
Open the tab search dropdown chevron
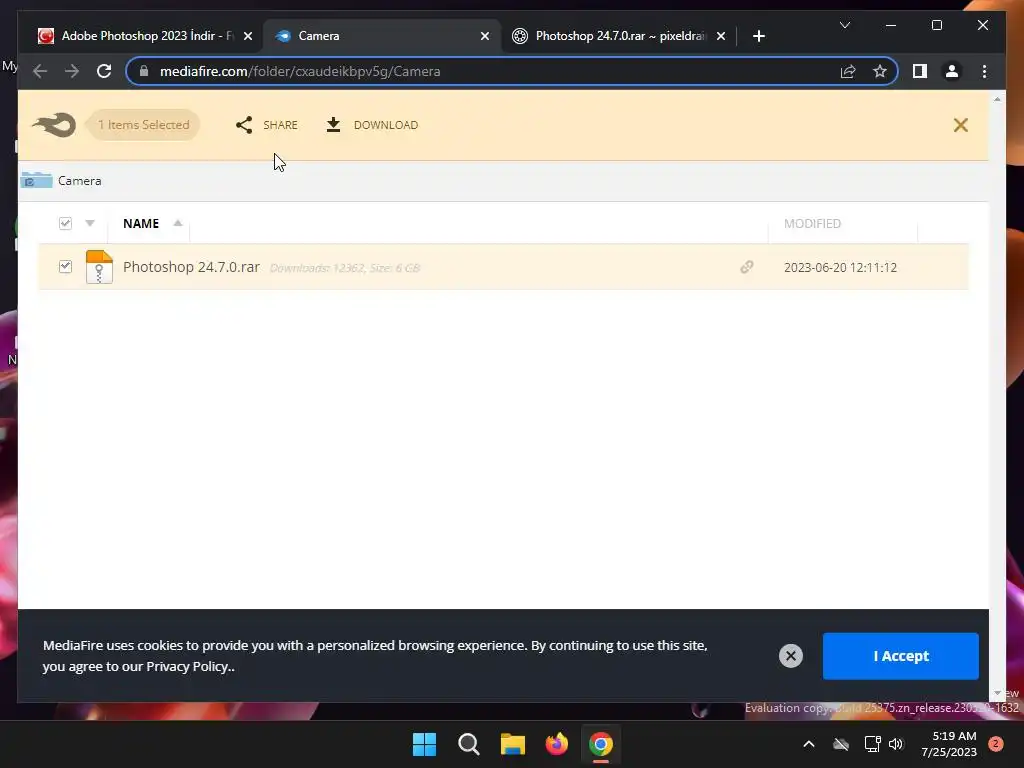[844, 25]
